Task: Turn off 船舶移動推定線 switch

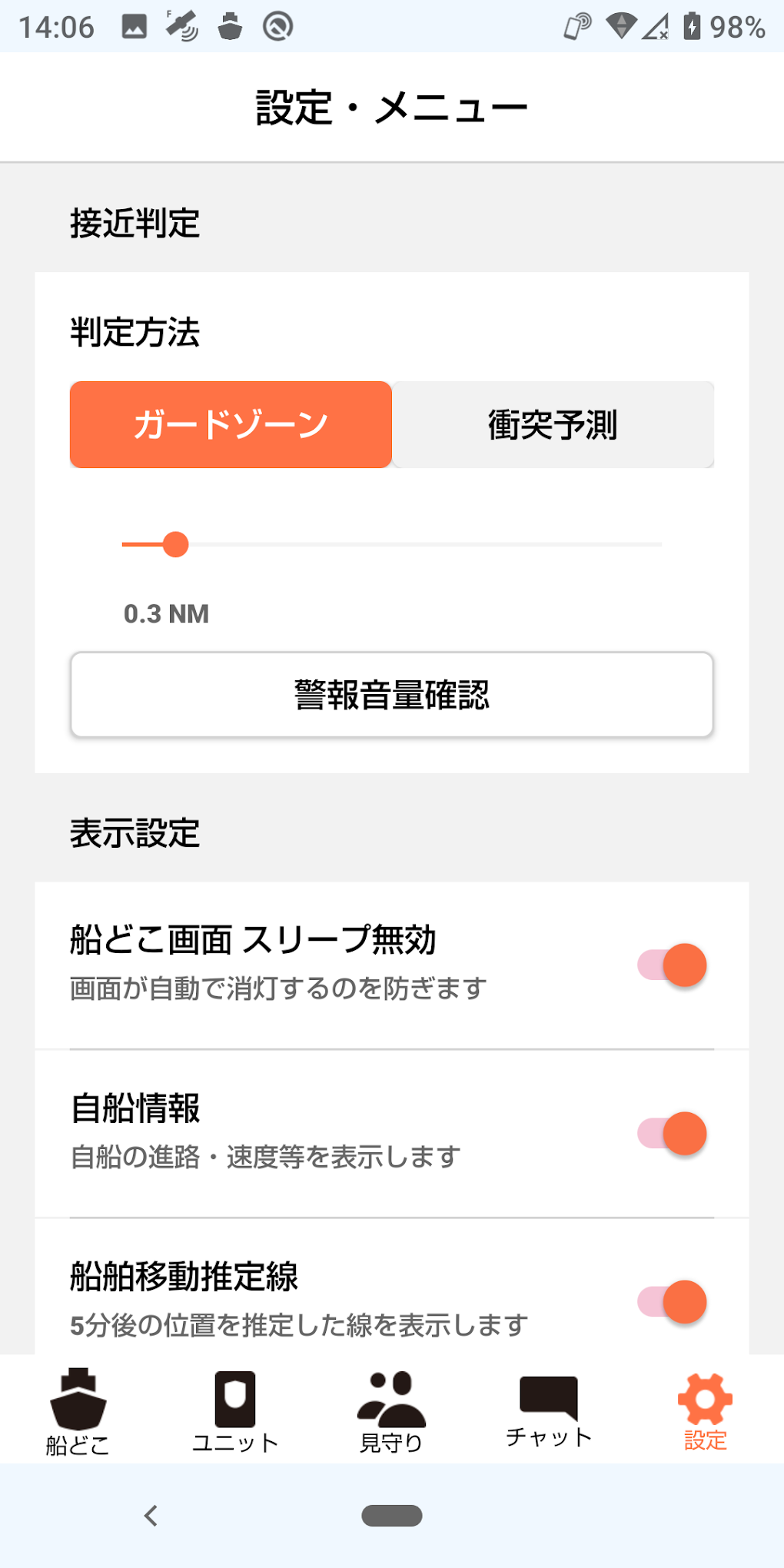Action: click(x=673, y=1302)
